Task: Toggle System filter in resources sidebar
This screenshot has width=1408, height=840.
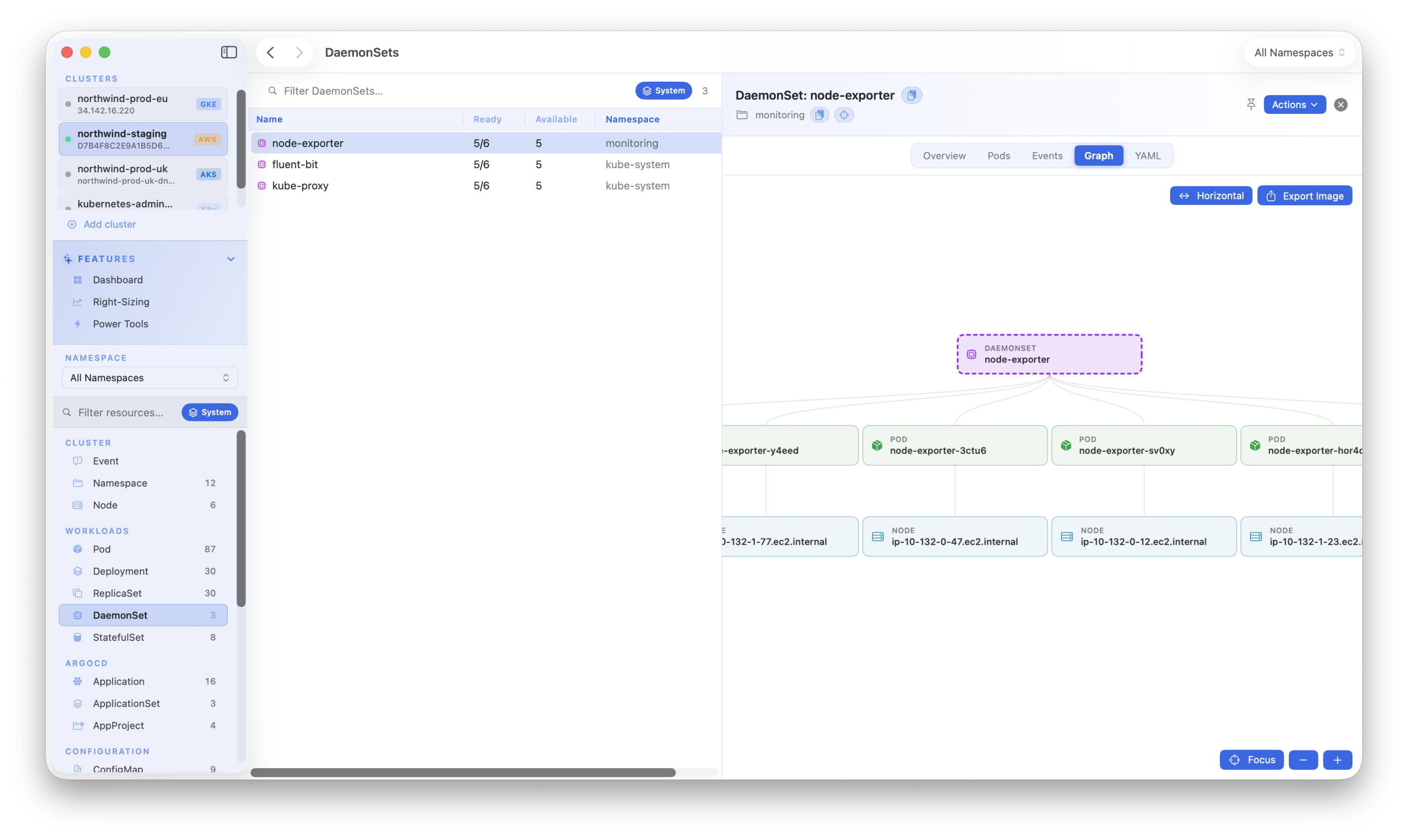Action: pyautogui.click(x=209, y=412)
